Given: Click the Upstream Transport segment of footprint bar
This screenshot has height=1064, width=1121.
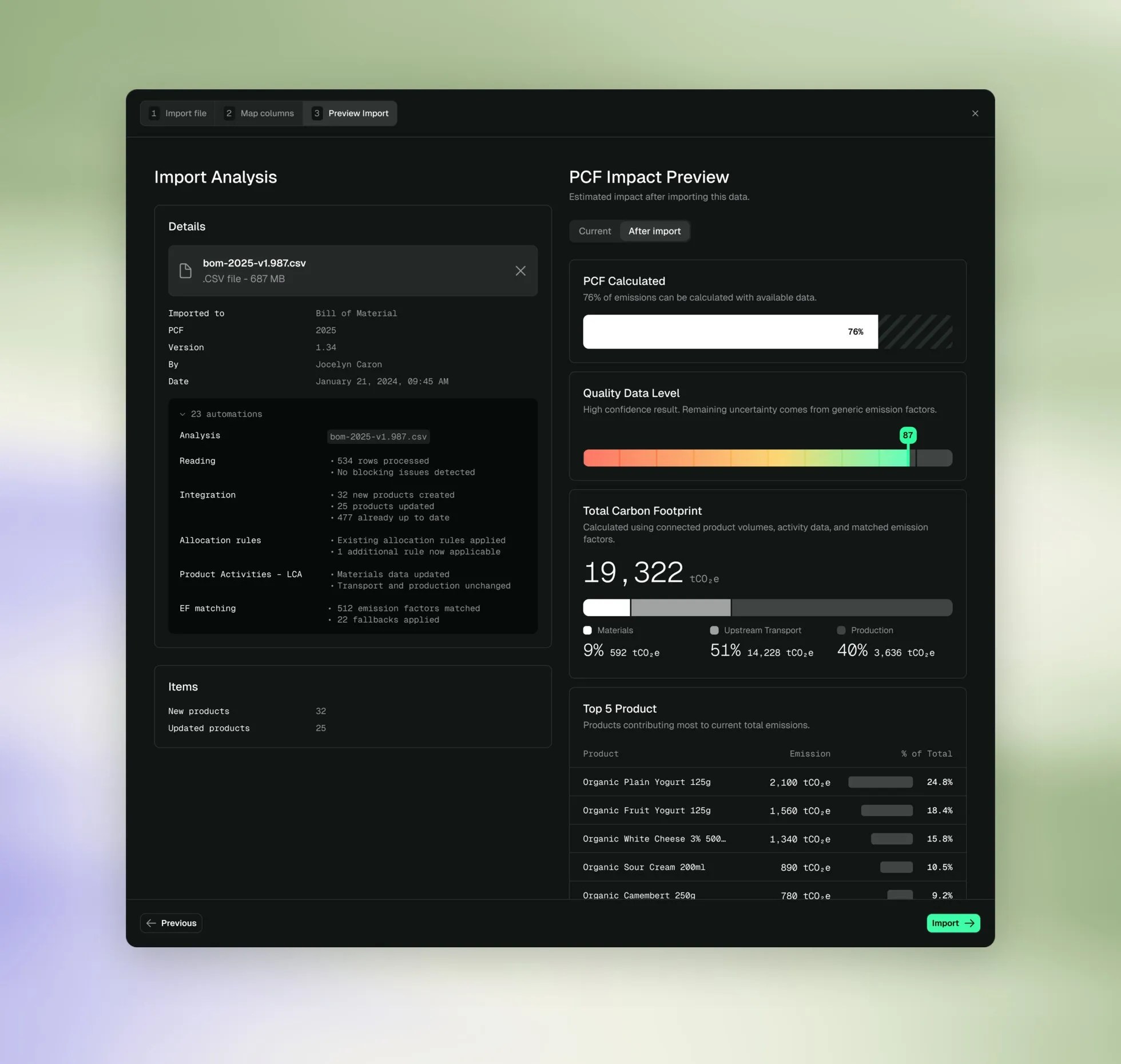Looking at the screenshot, I should (x=681, y=608).
